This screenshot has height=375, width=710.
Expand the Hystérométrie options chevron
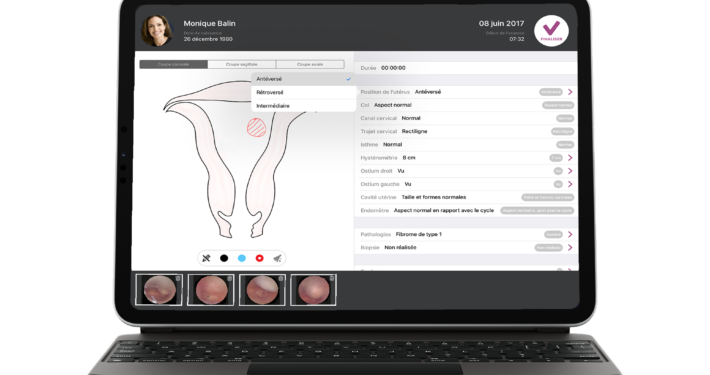tap(570, 158)
